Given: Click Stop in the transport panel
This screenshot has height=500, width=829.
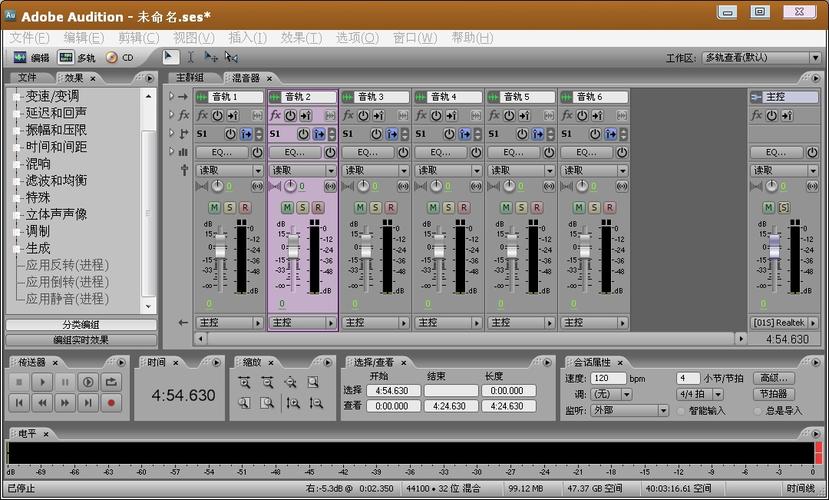Looking at the screenshot, I should (19, 382).
